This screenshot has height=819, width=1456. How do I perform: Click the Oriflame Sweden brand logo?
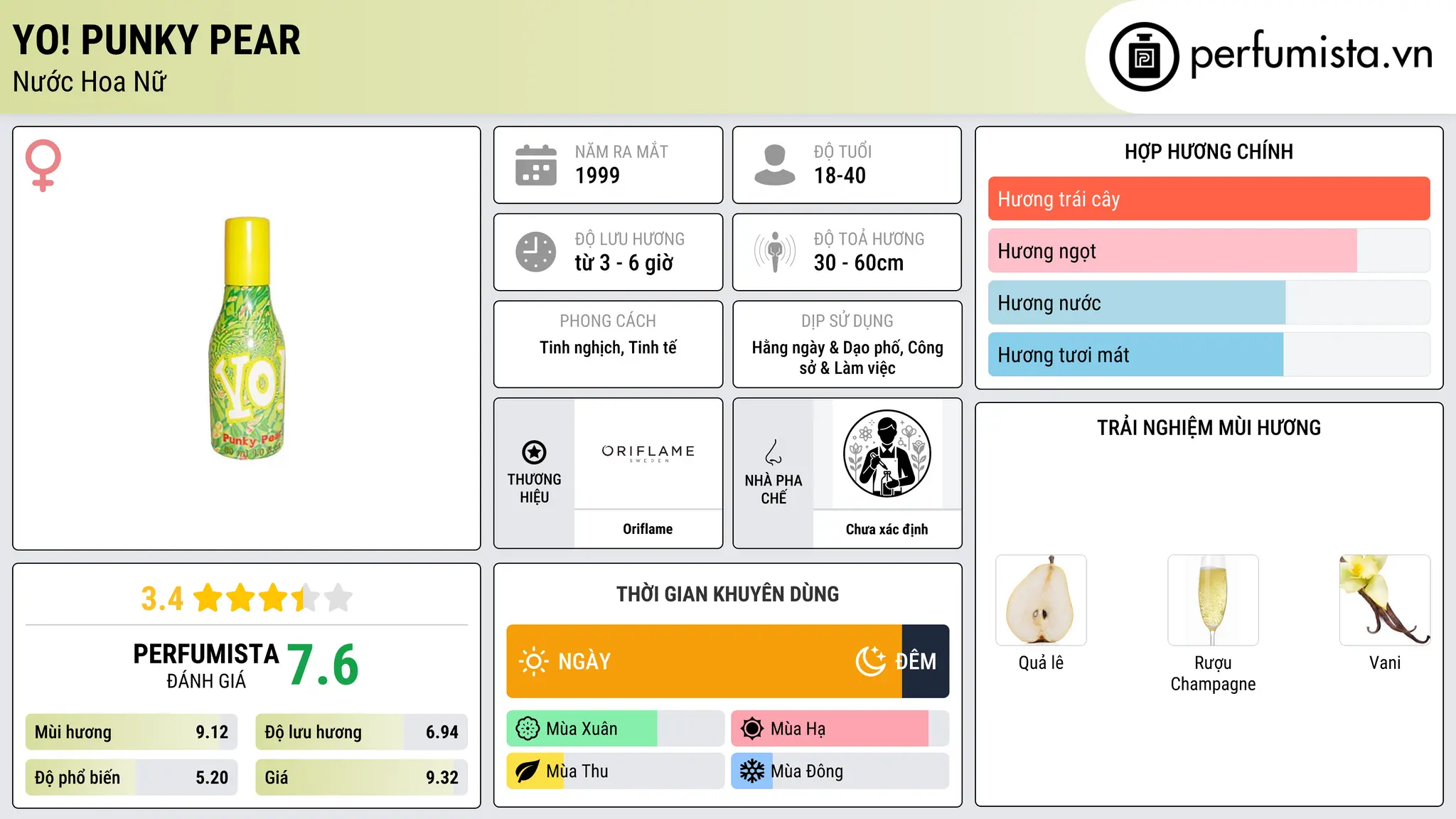pos(648,453)
